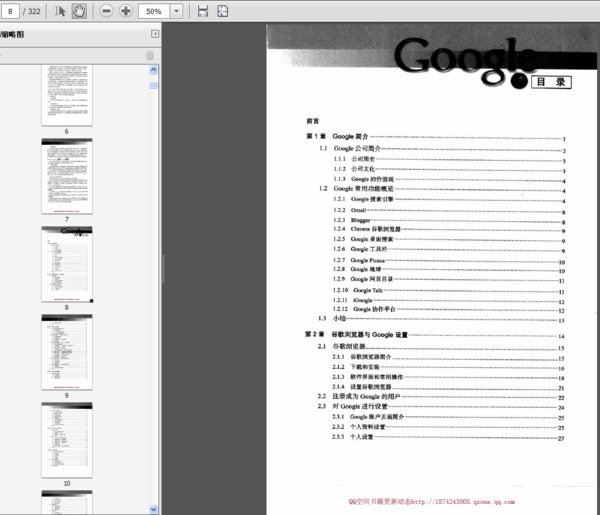Collapse the thumbnails panel with its arrow button
This screenshot has width=600, height=515.
(155, 34)
